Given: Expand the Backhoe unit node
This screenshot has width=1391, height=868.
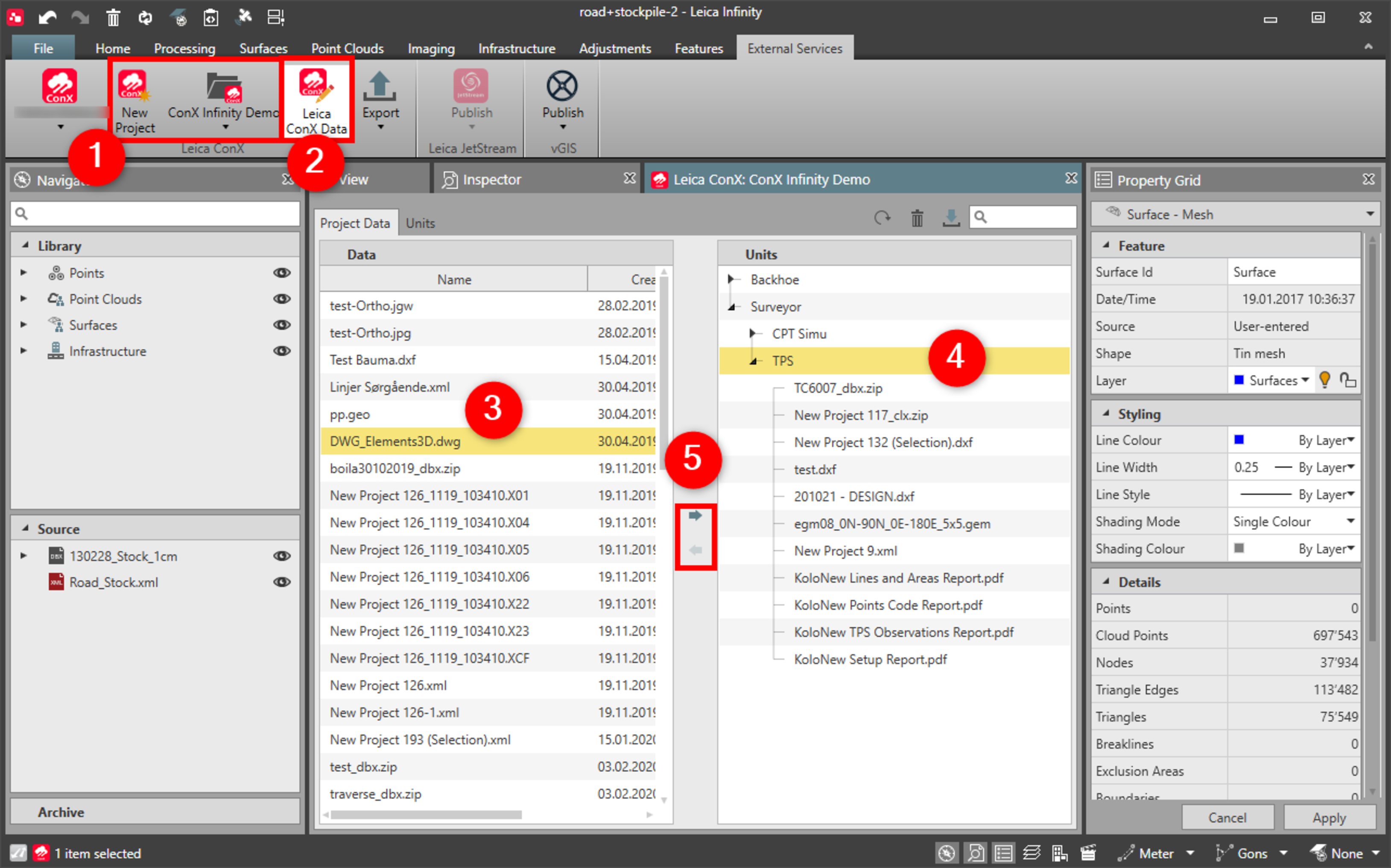Looking at the screenshot, I should click(731, 280).
